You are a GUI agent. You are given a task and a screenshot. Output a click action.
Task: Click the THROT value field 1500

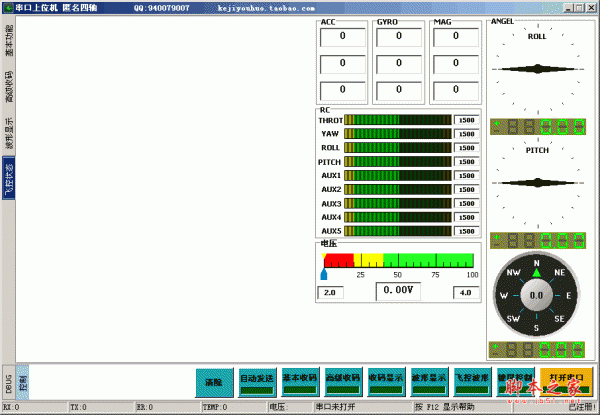[x=466, y=120]
